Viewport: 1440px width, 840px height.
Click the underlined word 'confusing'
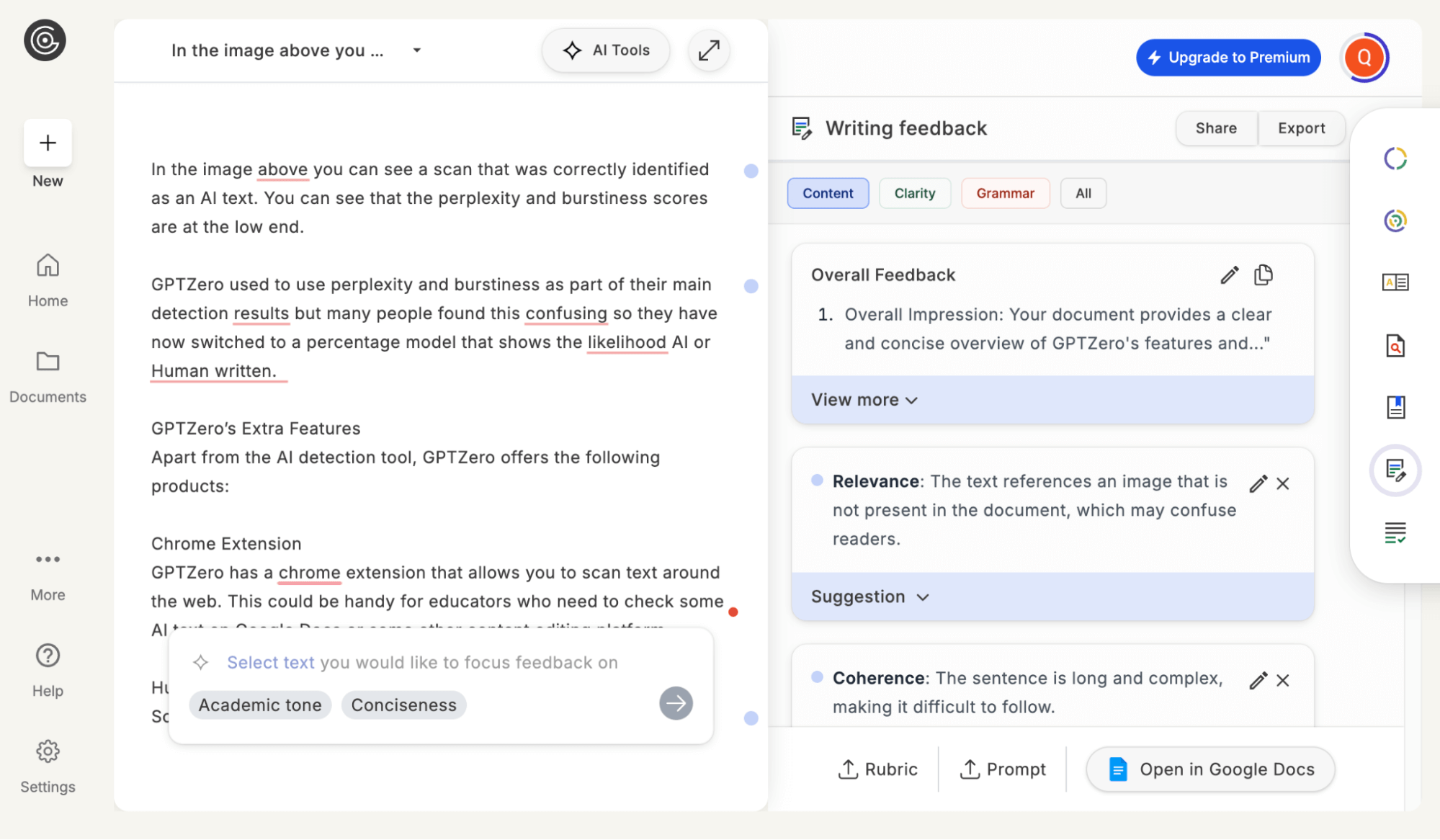[x=566, y=313]
